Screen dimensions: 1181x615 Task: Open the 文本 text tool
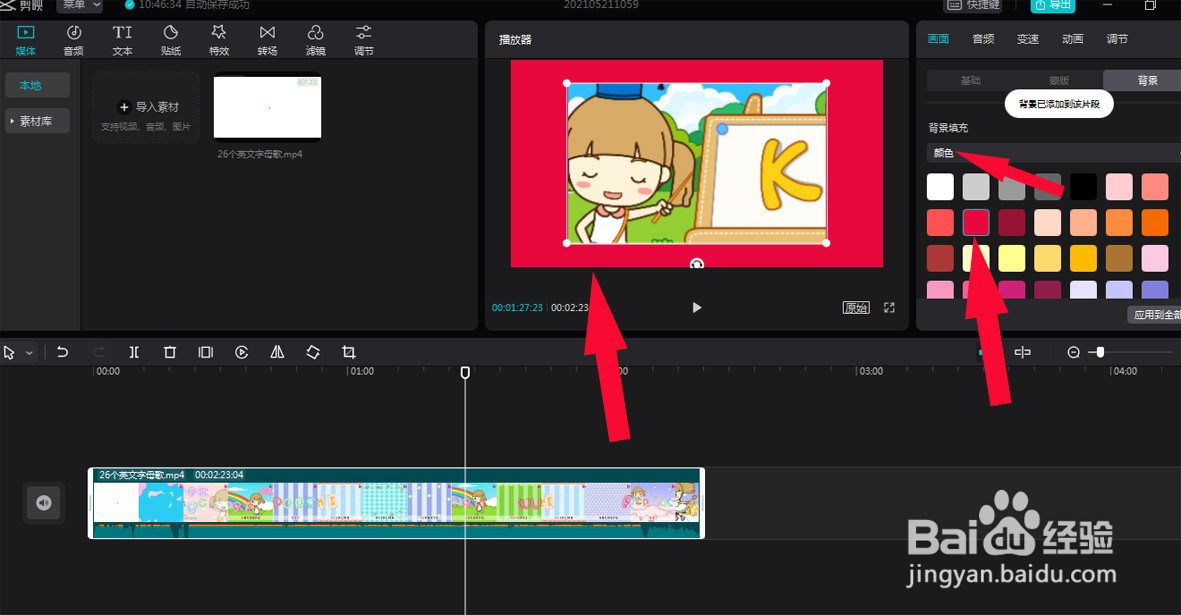click(122, 41)
